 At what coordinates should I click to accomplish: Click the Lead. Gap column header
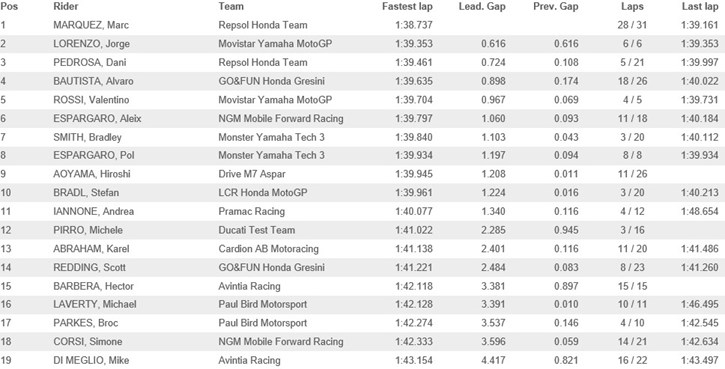482,7
